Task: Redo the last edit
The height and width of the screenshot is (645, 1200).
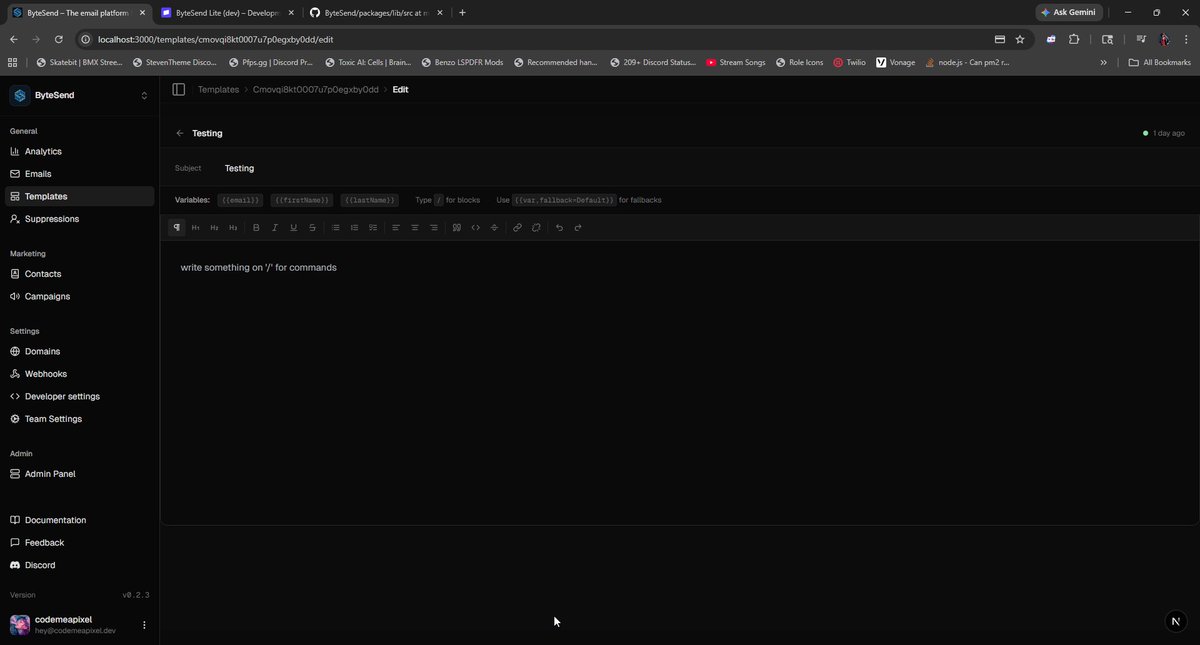Action: point(578,227)
